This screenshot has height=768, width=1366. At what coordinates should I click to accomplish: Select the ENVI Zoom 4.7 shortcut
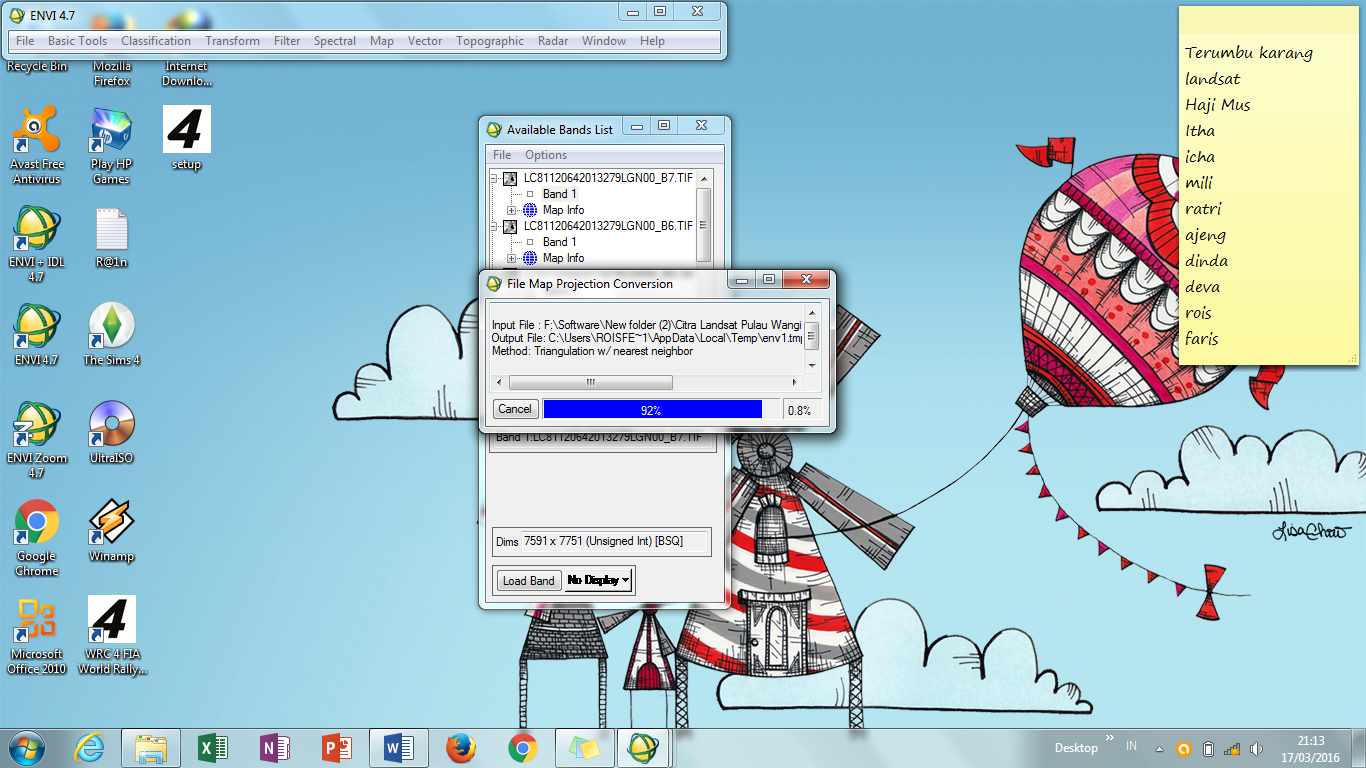[37, 440]
